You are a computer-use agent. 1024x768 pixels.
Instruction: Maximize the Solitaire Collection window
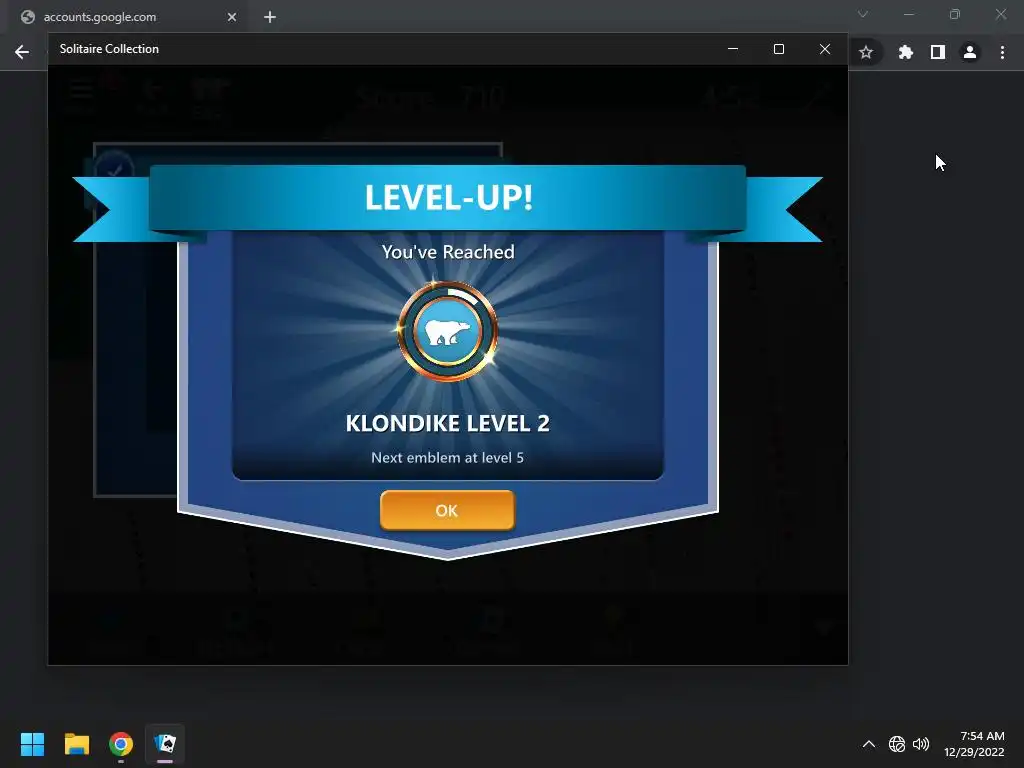coord(778,49)
